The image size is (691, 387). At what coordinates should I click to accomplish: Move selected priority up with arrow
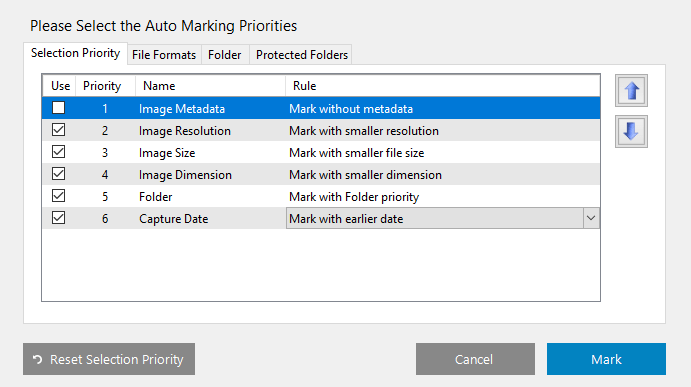pyautogui.click(x=631, y=91)
